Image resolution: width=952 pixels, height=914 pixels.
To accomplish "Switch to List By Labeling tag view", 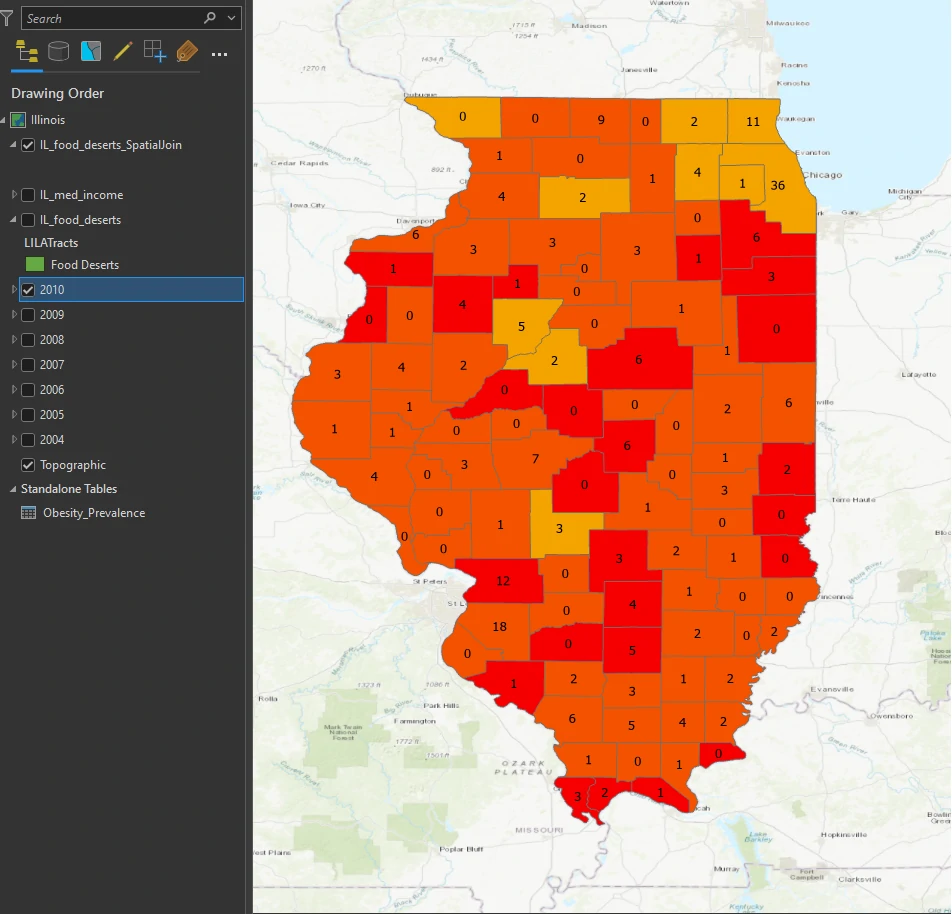I will 187,52.
